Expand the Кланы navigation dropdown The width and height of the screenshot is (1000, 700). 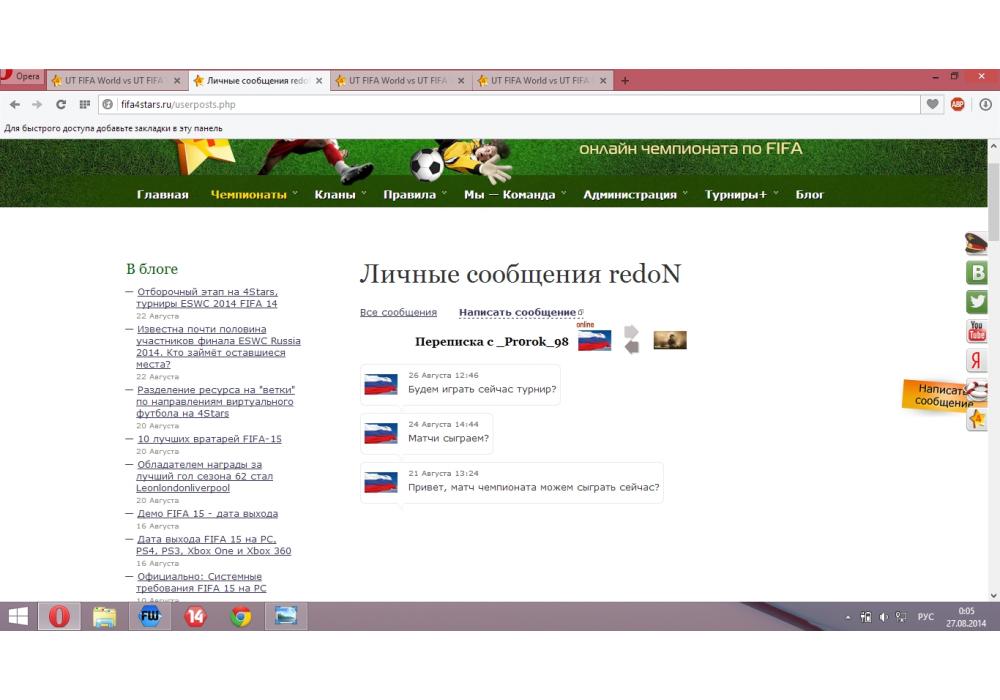pyautogui.click(x=340, y=195)
